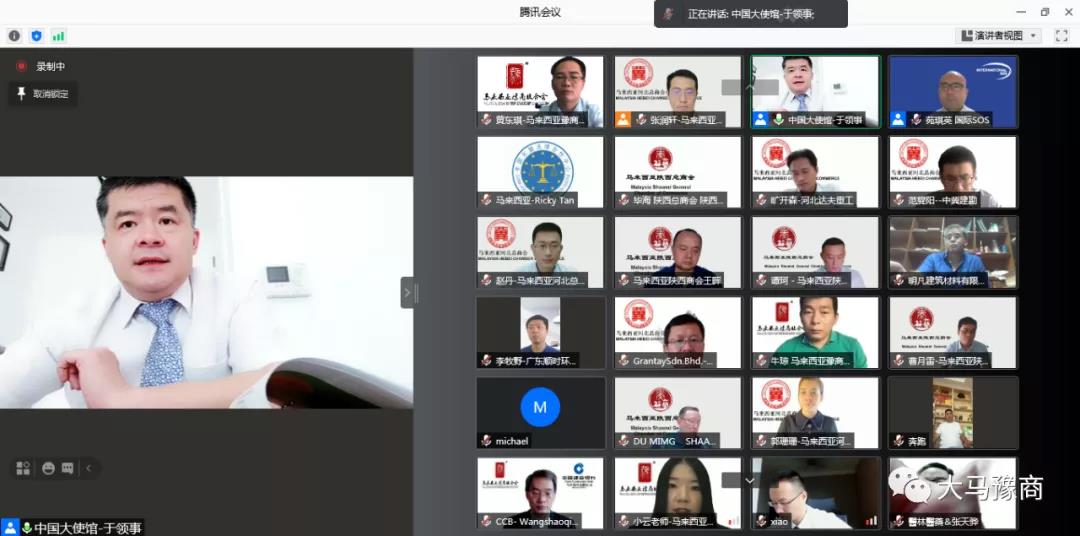
Task: Click the 正在讲话 speaker notification banner
Action: click(x=750, y=14)
